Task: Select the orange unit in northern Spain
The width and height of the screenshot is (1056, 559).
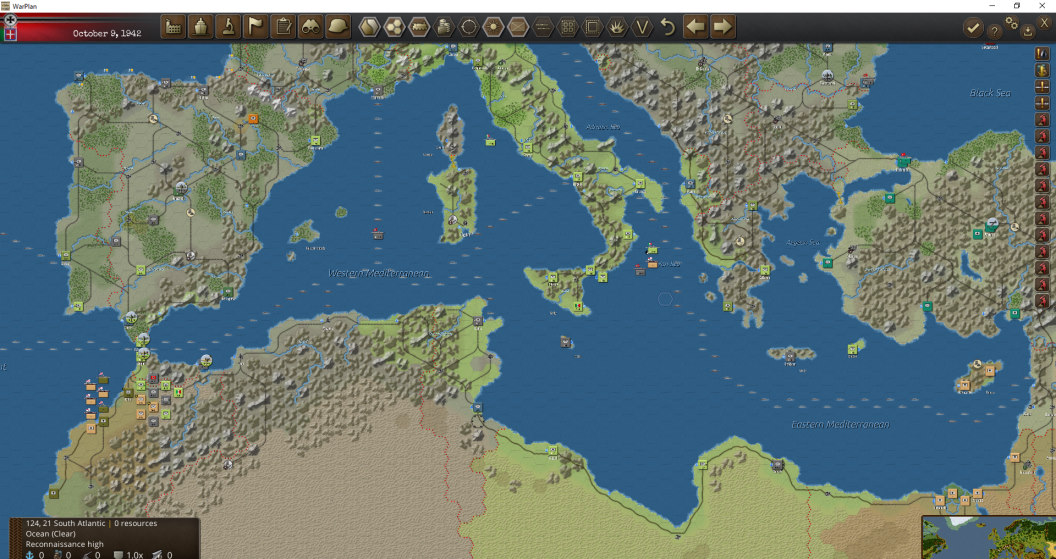Action: point(253,118)
